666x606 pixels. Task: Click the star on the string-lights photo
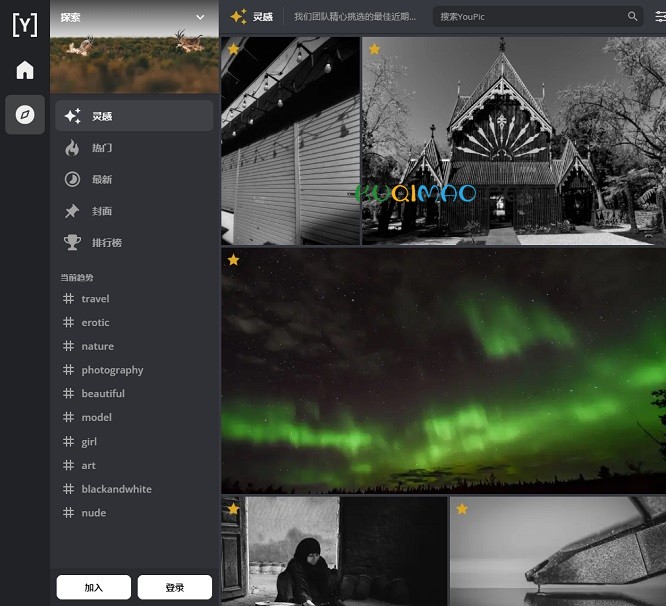233,49
